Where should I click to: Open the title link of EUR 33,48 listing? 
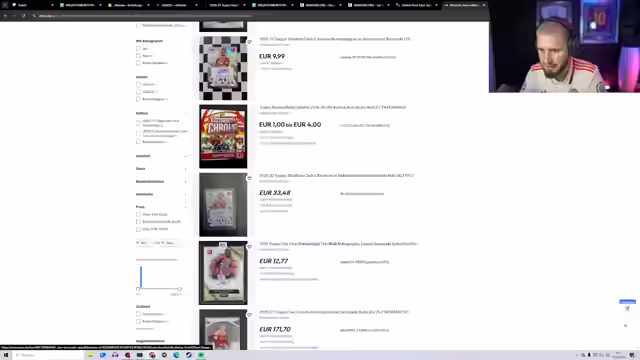point(336,175)
